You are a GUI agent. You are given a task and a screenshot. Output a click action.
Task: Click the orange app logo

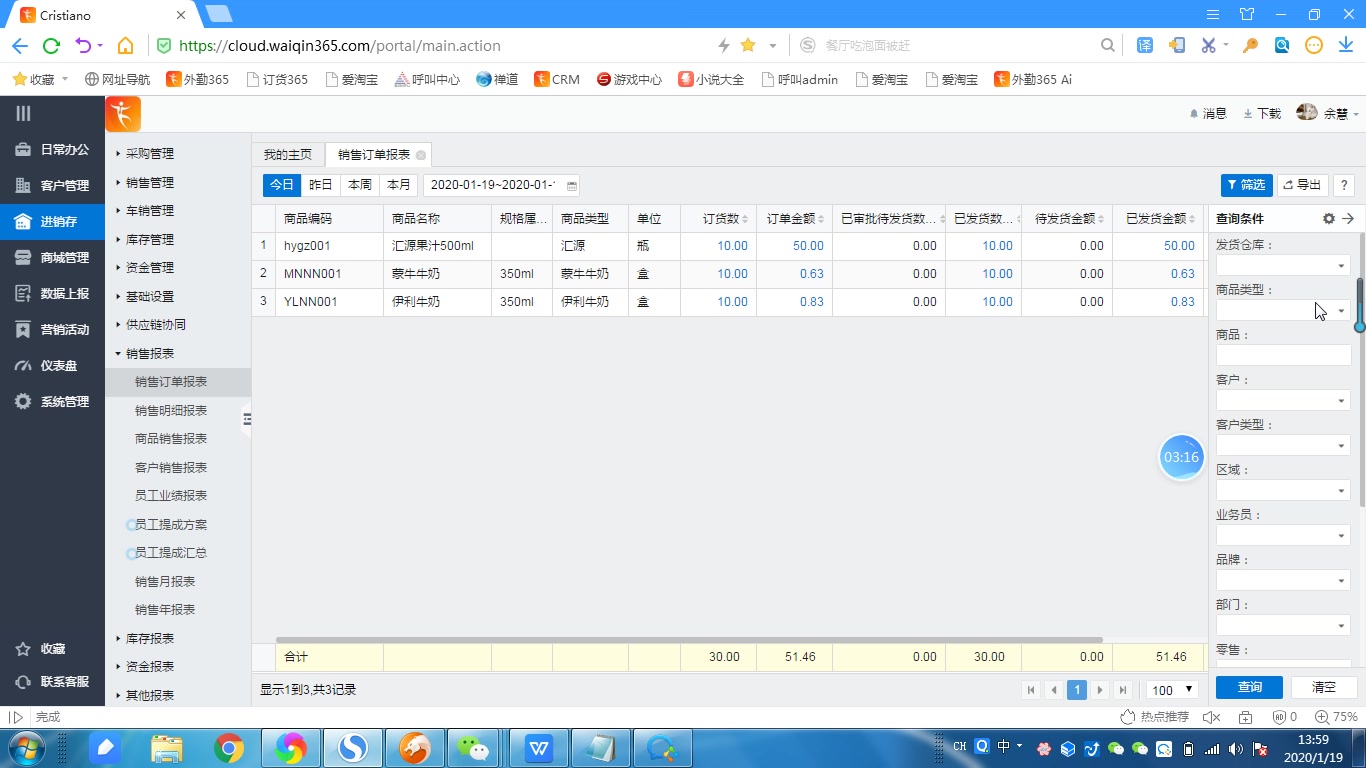point(123,114)
